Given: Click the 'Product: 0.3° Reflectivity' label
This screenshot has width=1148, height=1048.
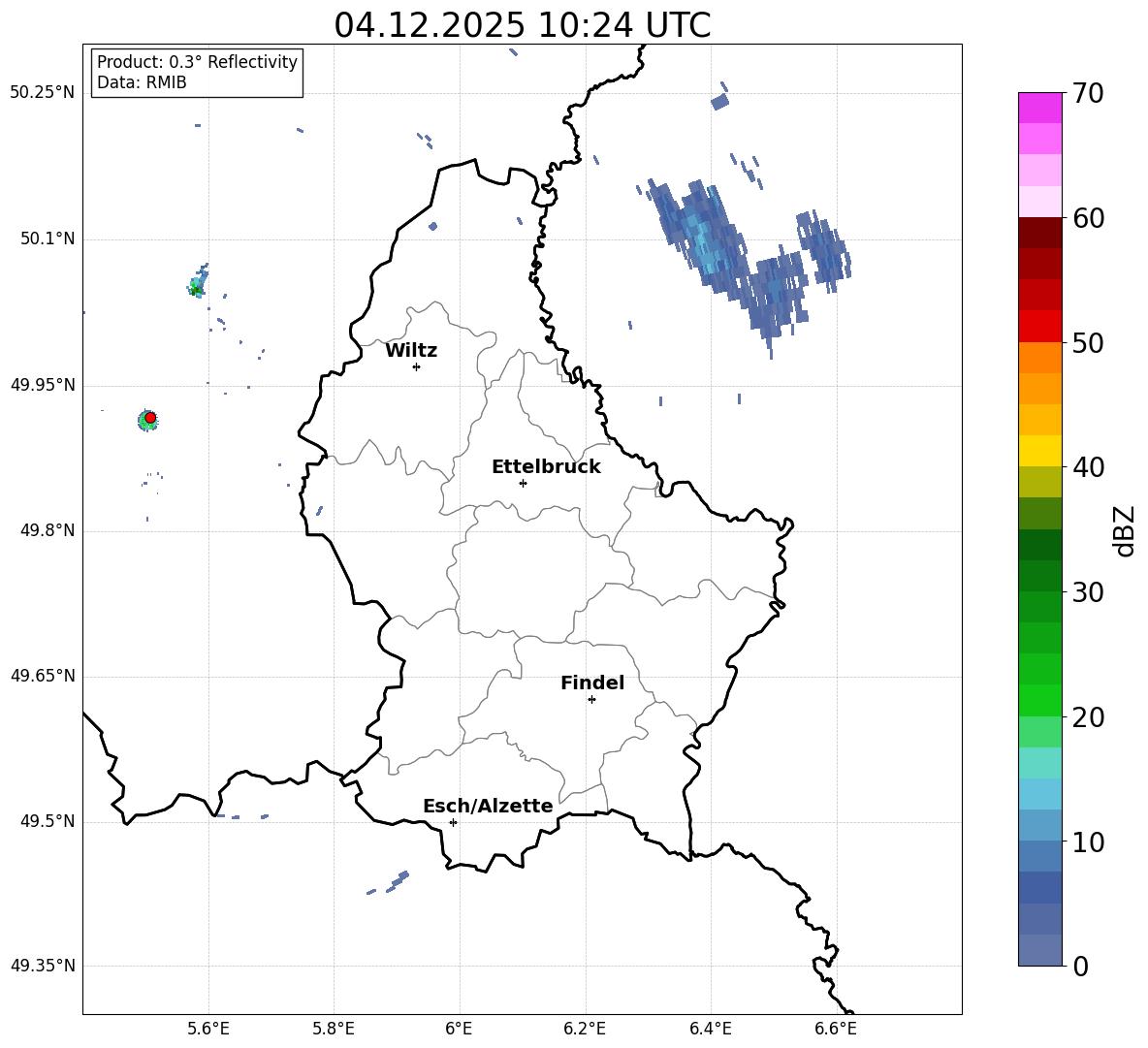Looking at the screenshot, I should (x=197, y=62).
